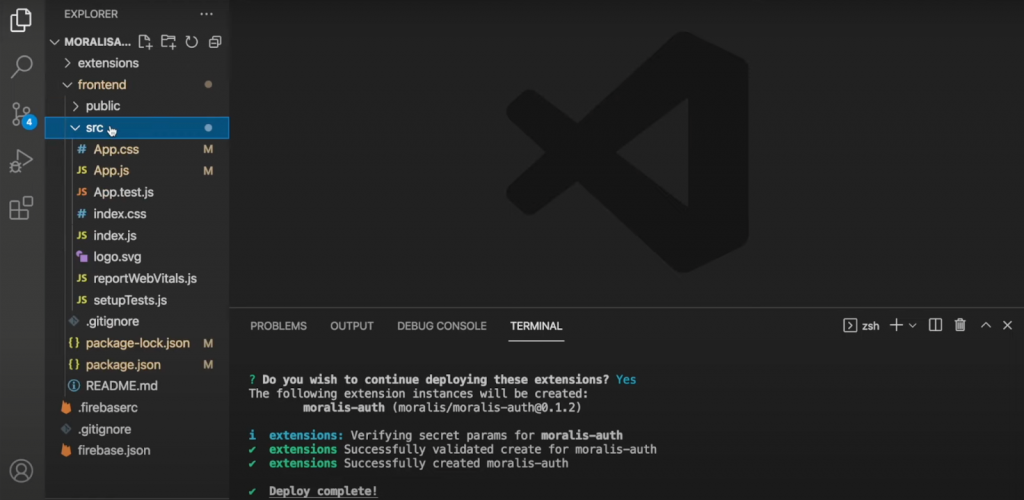Switch to the PROBLEMS tab
Viewport: 1024px width, 500px height.
[x=278, y=326]
